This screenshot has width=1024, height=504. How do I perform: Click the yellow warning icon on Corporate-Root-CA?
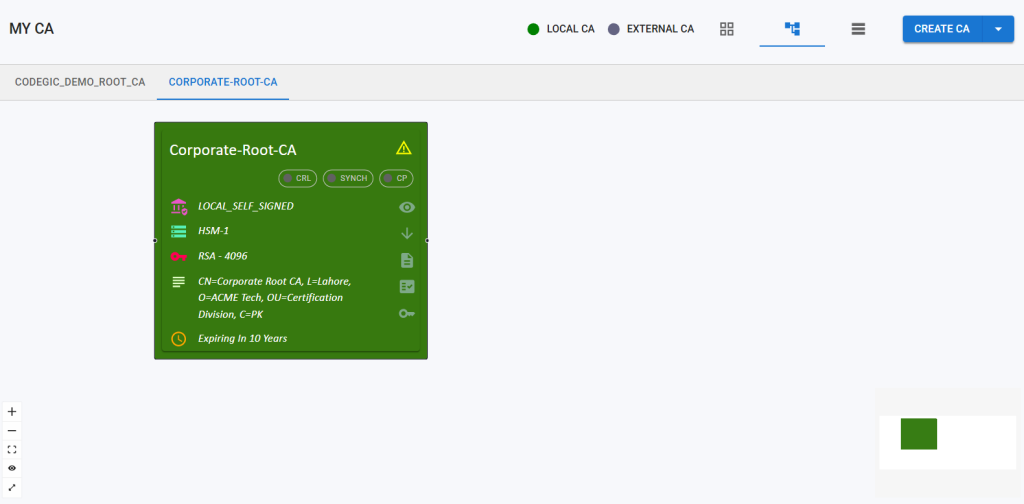[404, 148]
